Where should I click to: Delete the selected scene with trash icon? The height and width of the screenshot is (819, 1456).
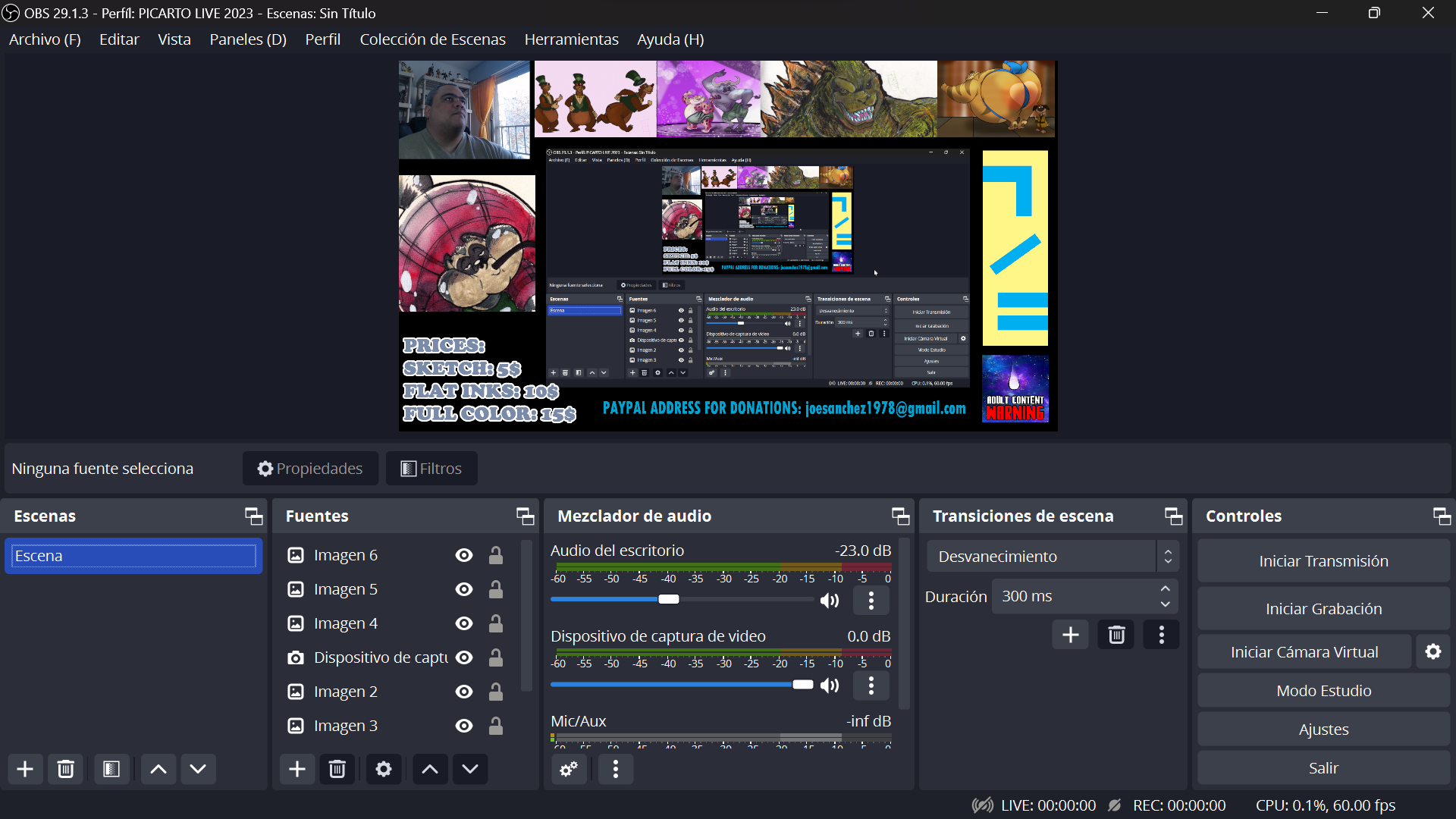pyautogui.click(x=66, y=769)
